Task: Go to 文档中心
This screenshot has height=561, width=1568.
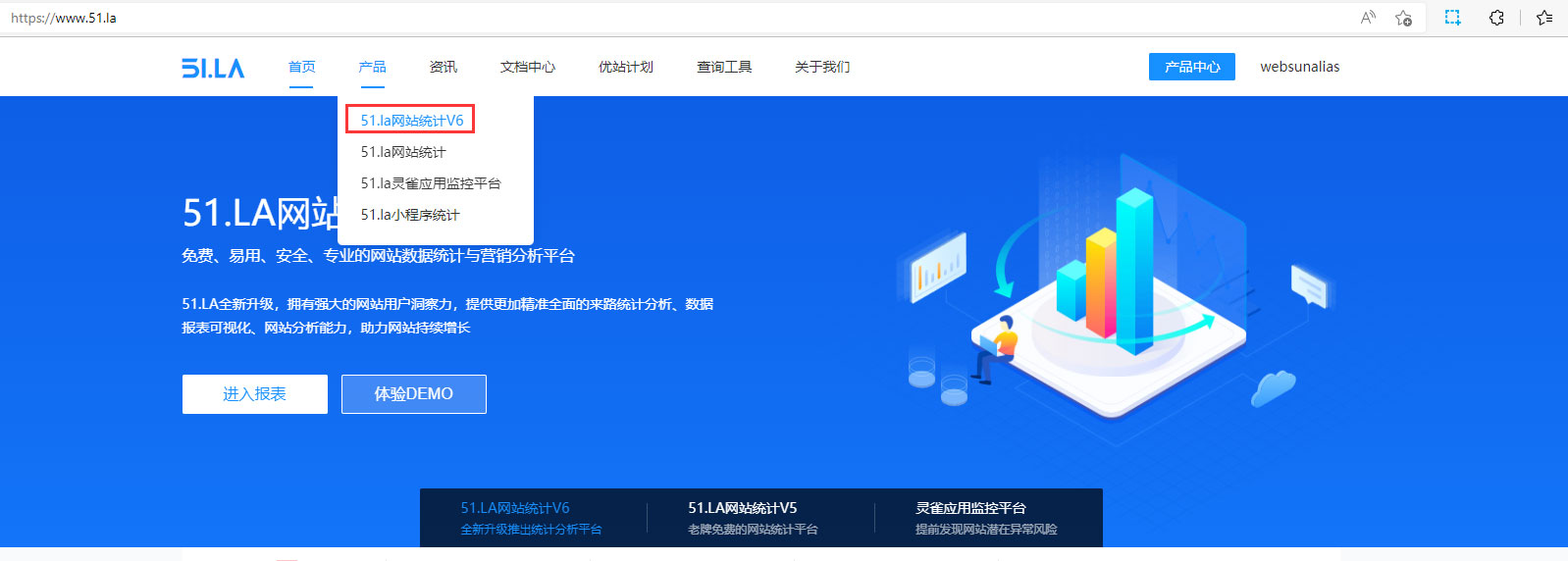Action: click(x=527, y=67)
